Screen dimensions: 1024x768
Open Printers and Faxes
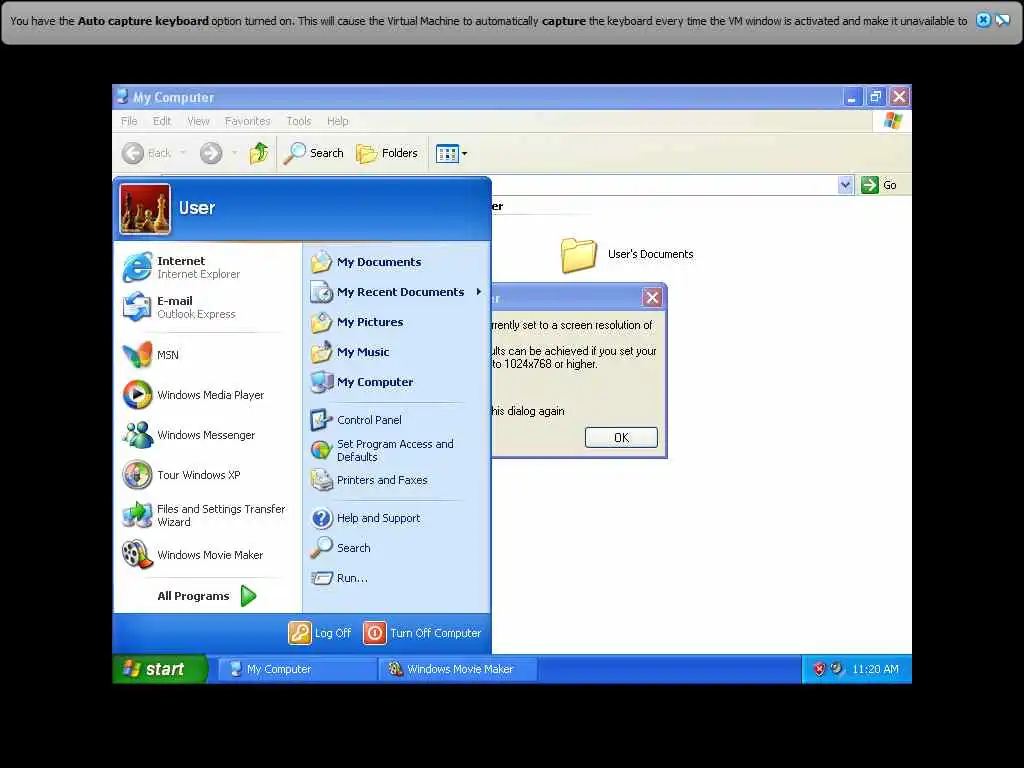(x=397, y=480)
